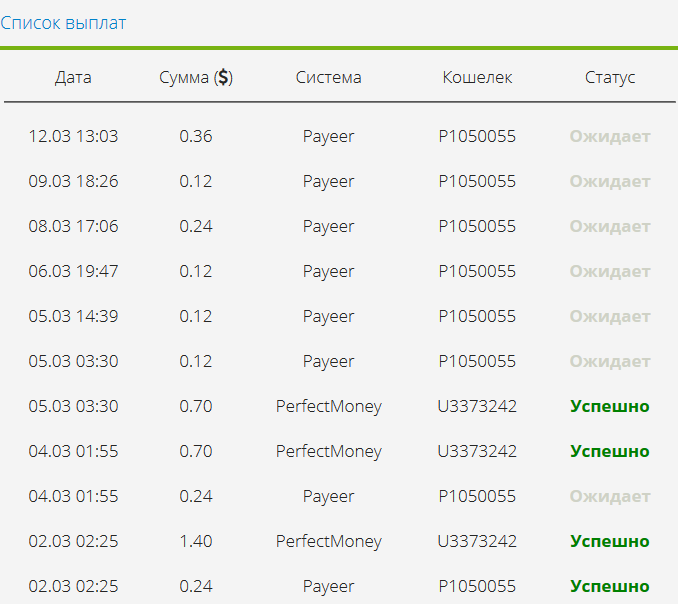
Task: Click Payeer in the 05.03 14:39 row
Action: pyautogui.click(x=329, y=316)
